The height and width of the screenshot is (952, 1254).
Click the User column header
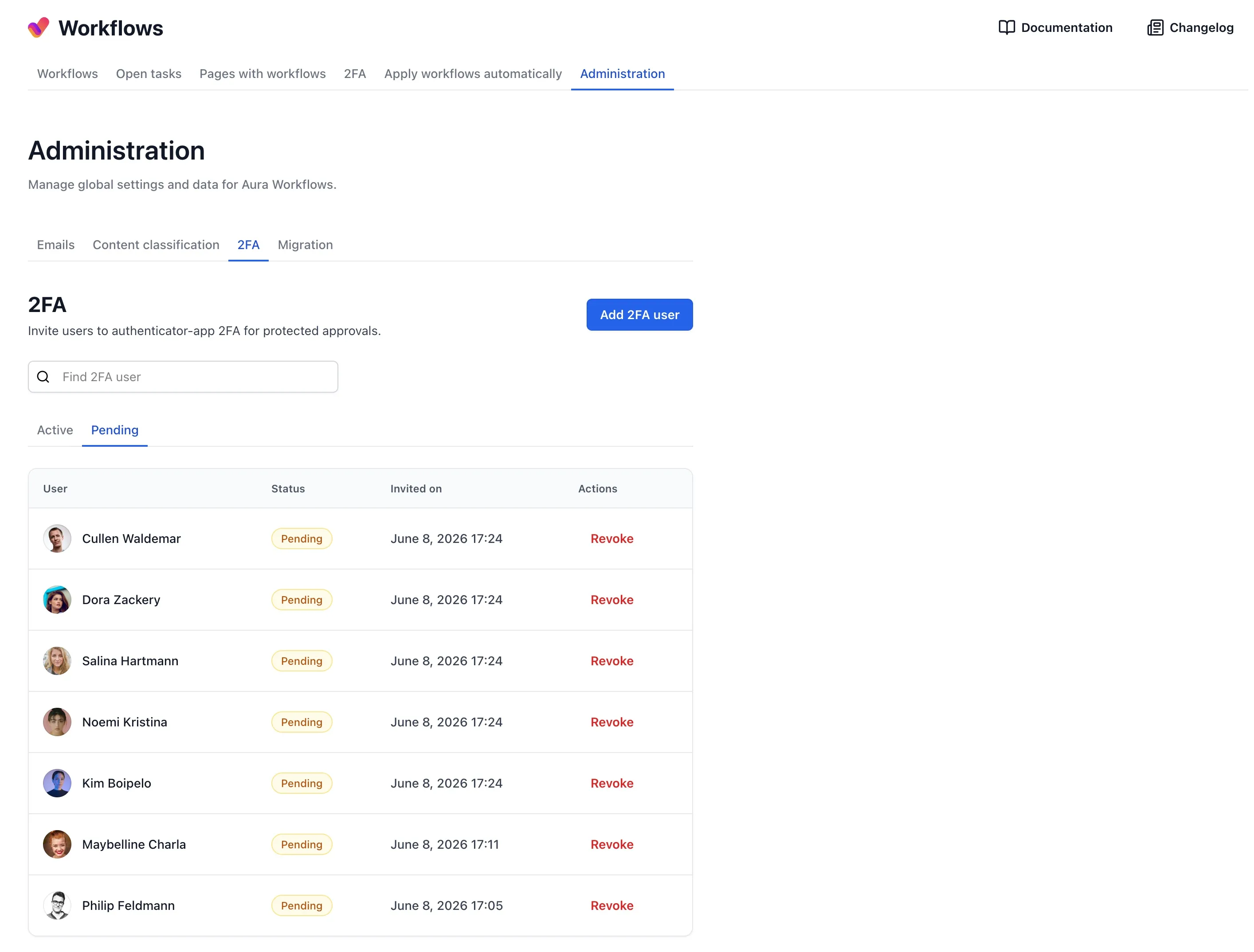pyautogui.click(x=55, y=488)
